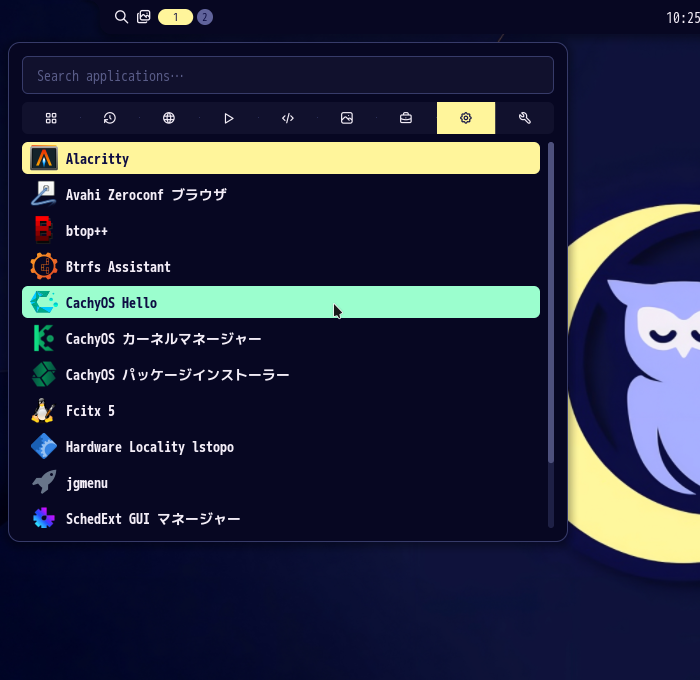Select the Internet globe category tab

169,118
